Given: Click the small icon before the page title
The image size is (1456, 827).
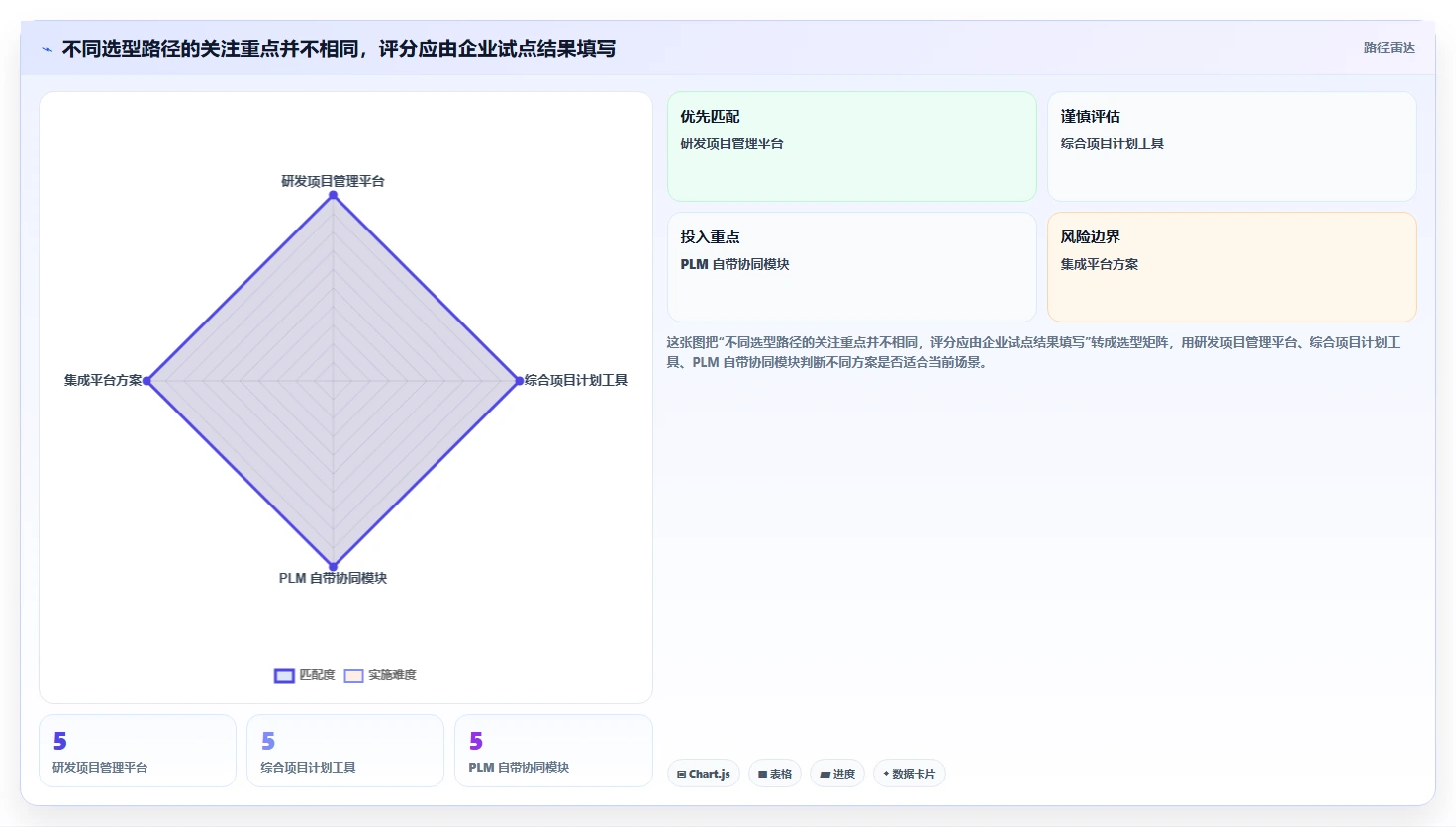Looking at the screenshot, I should coord(47,49).
